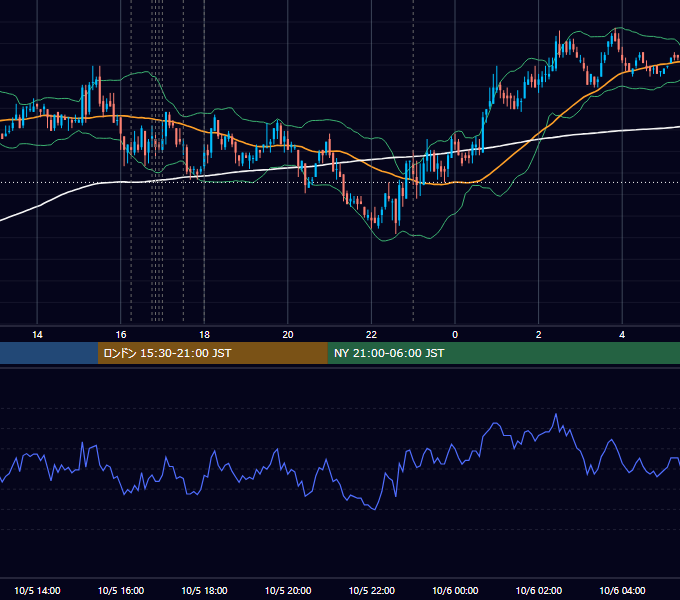680x600 pixels.
Task: Click the 10/6 00:00 time label
Action: [x=455, y=590]
